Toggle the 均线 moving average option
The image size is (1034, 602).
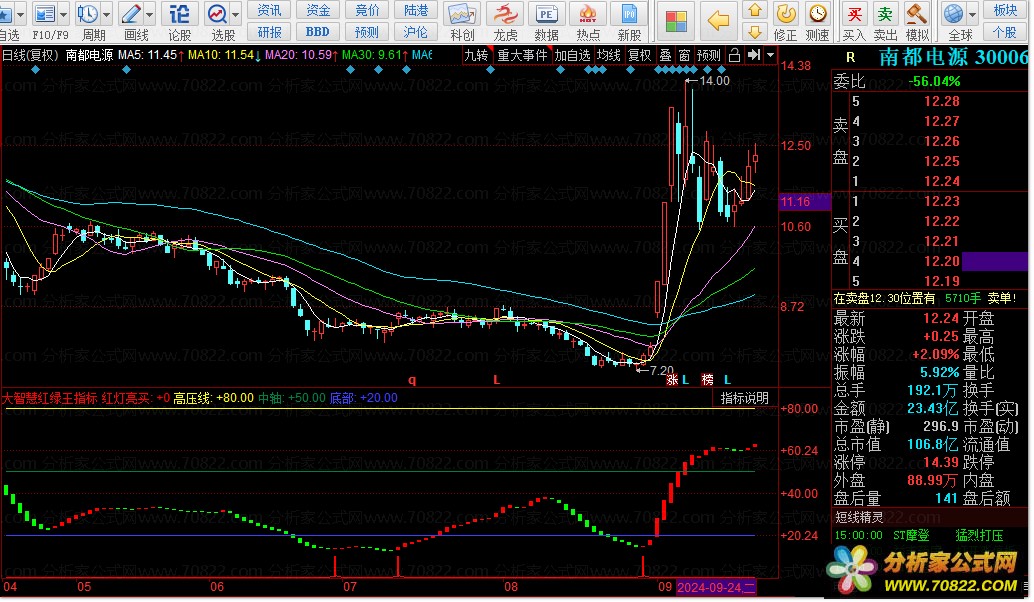click(609, 55)
